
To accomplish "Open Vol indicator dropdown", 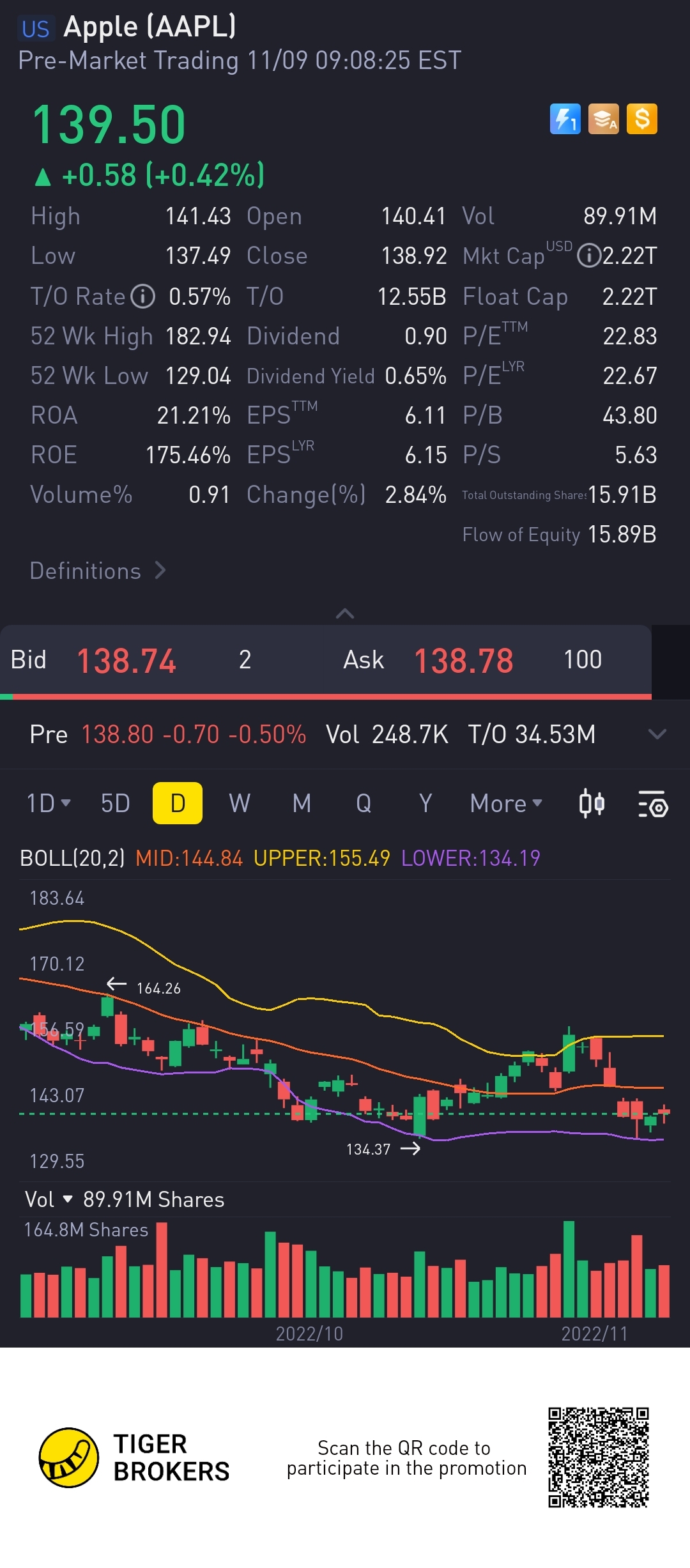I will [49, 1199].
